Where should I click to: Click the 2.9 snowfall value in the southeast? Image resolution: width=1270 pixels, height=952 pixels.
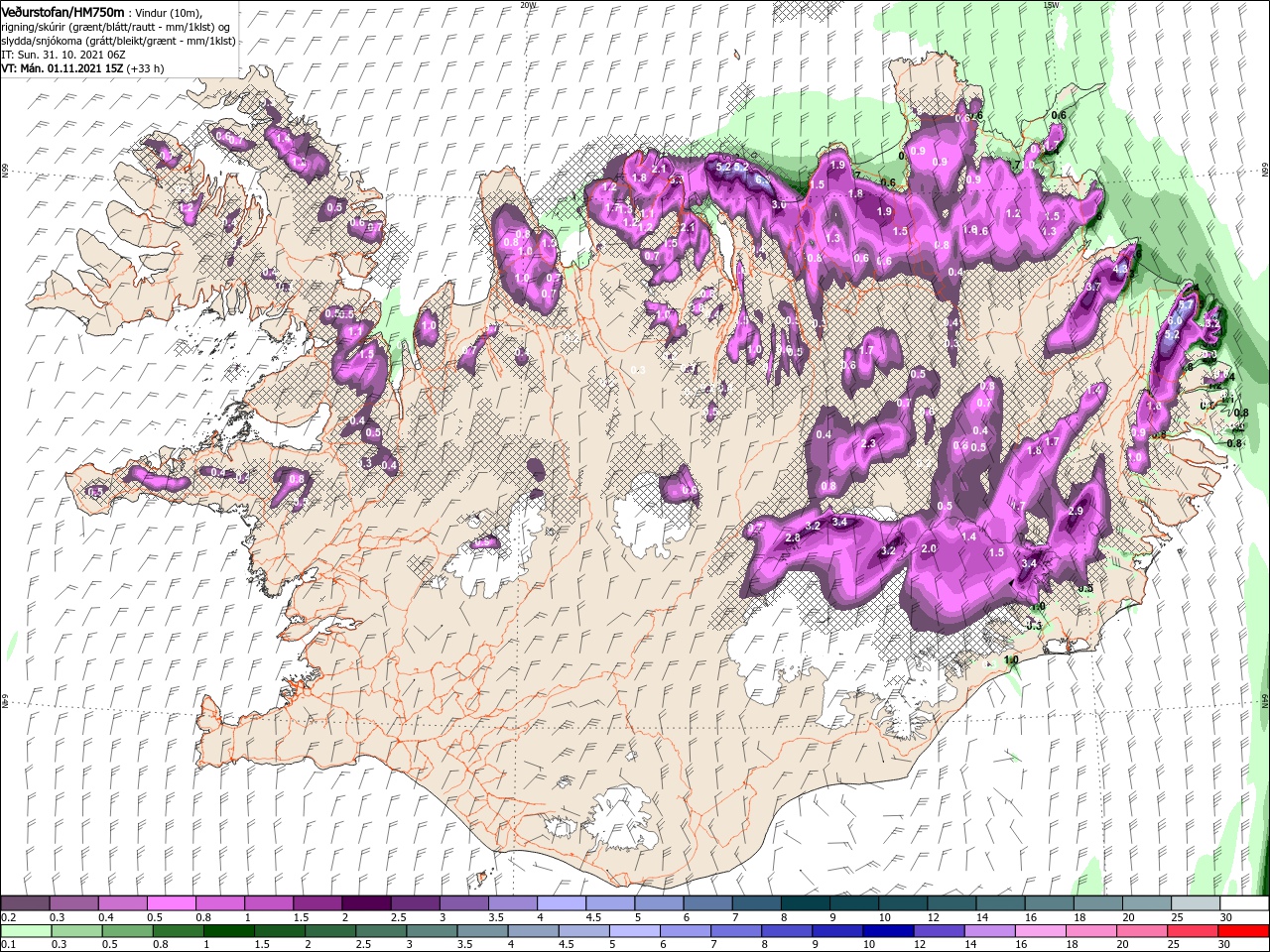point(1077,511)
